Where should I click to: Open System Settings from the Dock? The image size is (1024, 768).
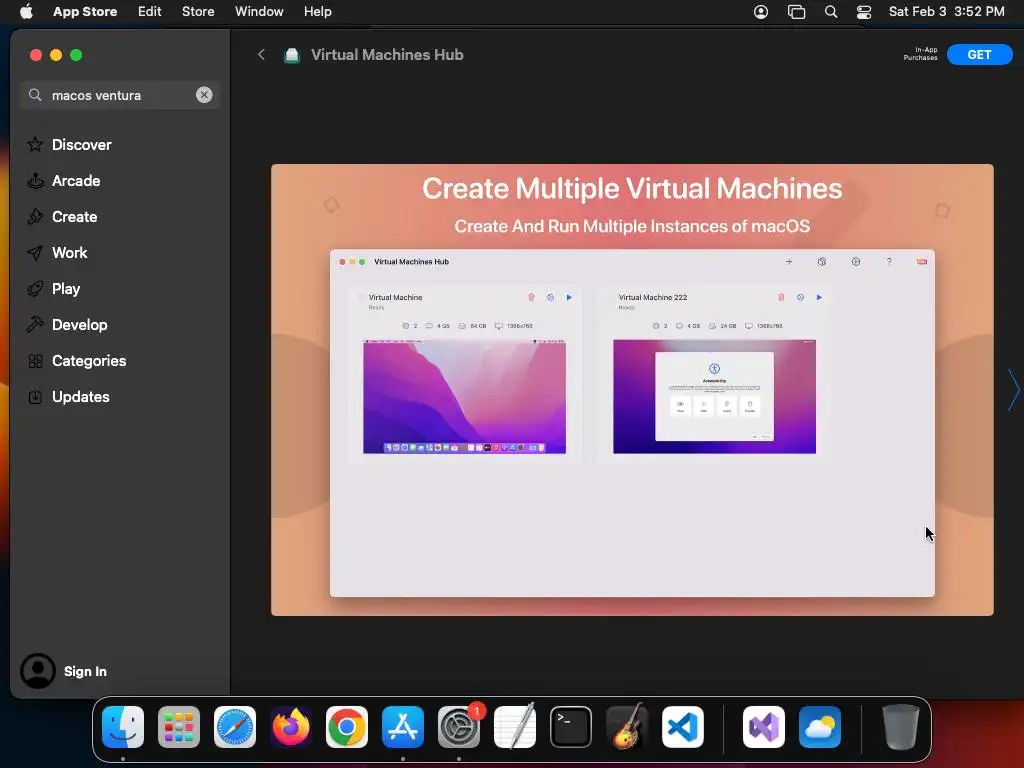459,727
